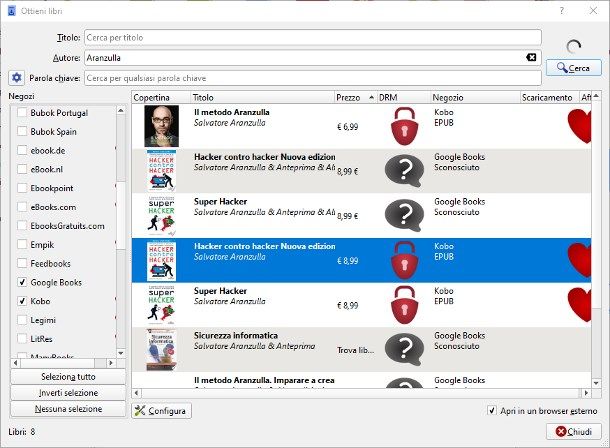
Task: Click the results list scroll-down arrow
Action: coord(596,383)
